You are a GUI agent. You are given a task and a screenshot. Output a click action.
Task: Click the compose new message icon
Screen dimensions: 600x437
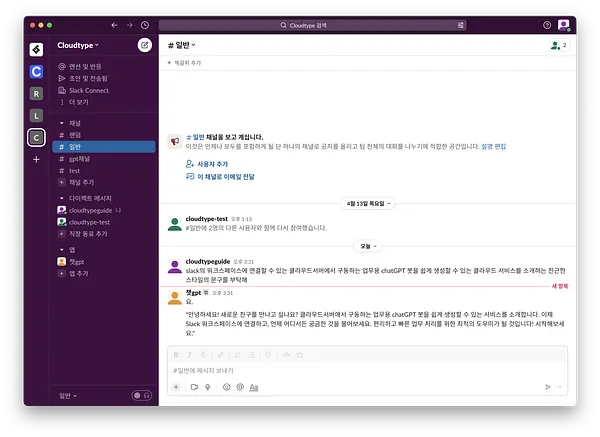tap(145, 45)
